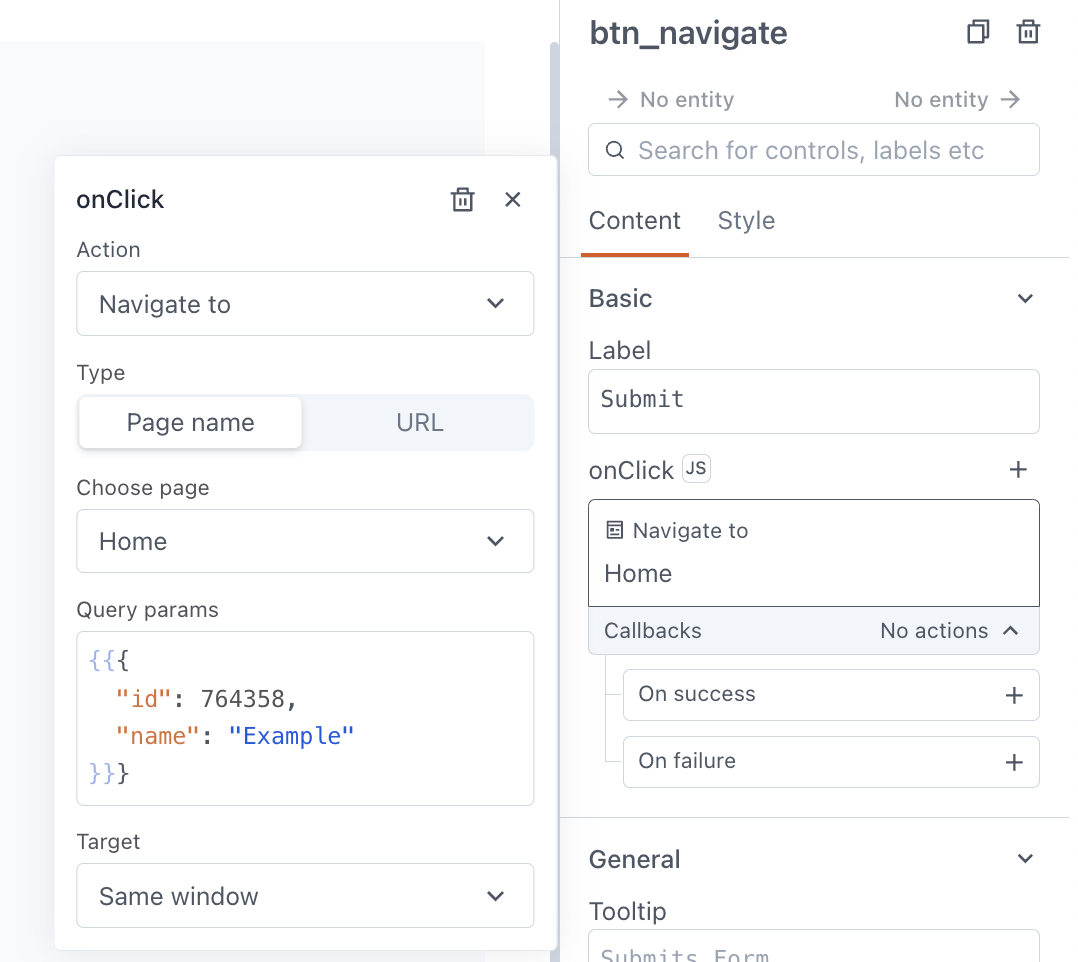Viewport: 1078px width, 962px height.
Task: Add an On success callback
Action: point(1013,695)
